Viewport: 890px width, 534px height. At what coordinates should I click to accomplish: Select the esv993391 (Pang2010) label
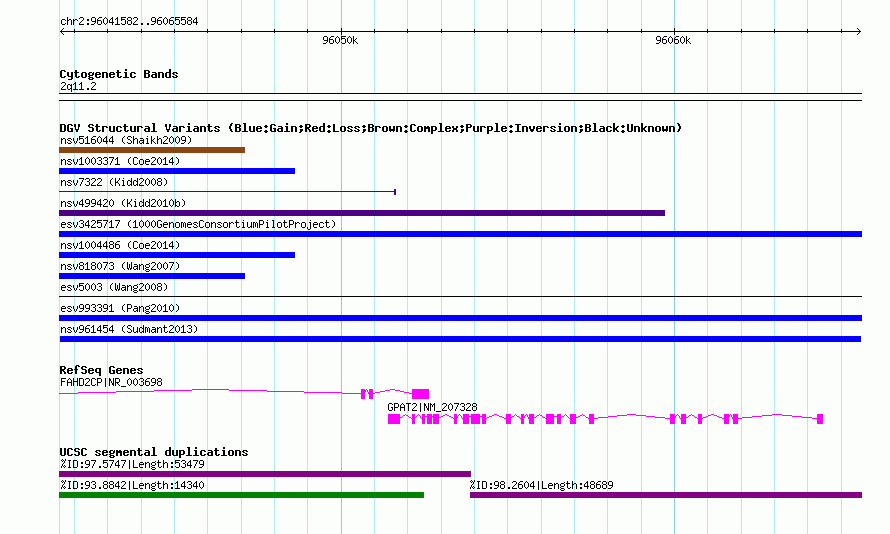coord(120,308)
